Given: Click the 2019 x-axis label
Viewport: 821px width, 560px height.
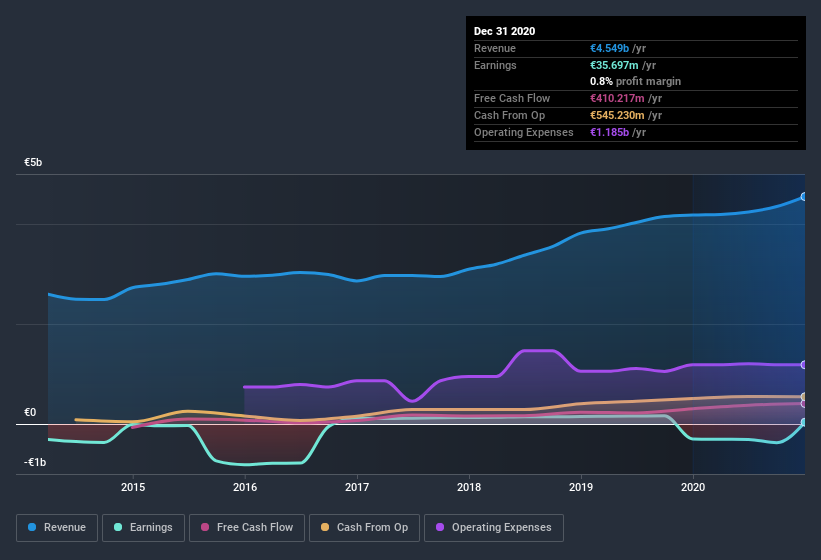Looking at the screenshot, I should coord(581,487).
